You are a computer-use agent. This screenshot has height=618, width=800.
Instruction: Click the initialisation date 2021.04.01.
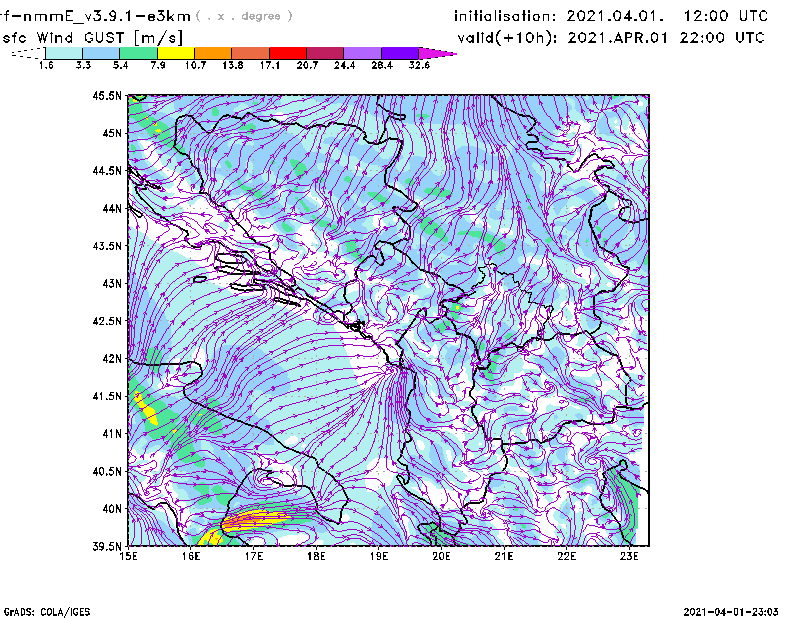(x=615, y=16)
